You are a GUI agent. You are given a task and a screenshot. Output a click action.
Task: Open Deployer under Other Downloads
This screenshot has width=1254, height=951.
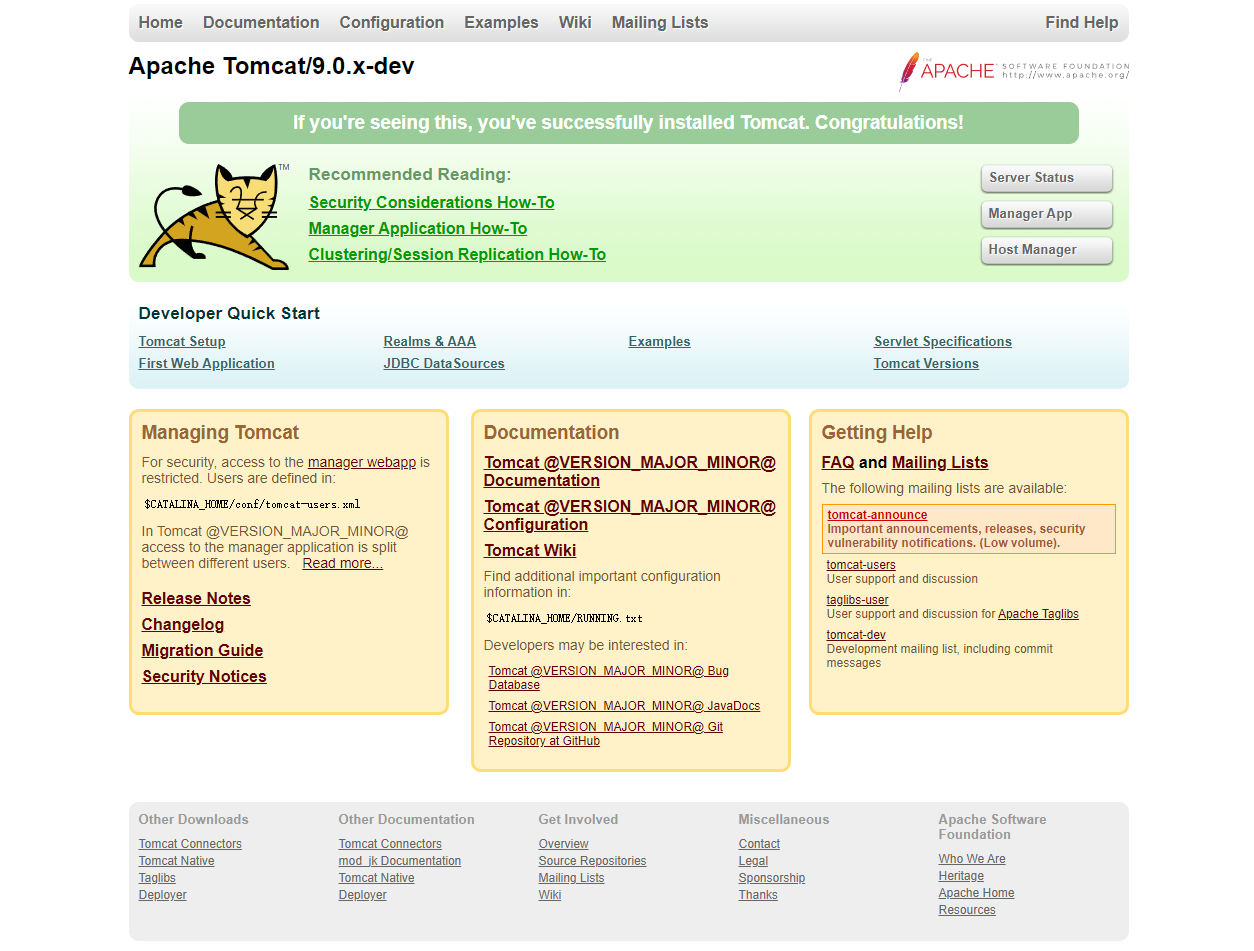coord(163,895)
